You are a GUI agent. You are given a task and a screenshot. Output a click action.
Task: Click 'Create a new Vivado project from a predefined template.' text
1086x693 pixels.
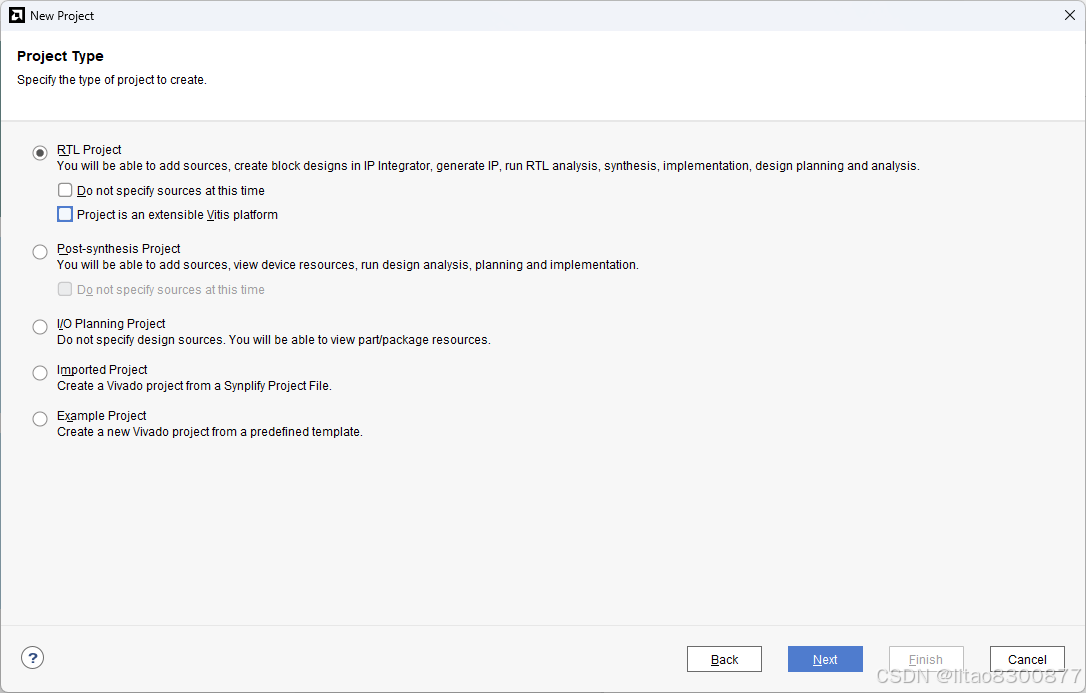point(209,432)
